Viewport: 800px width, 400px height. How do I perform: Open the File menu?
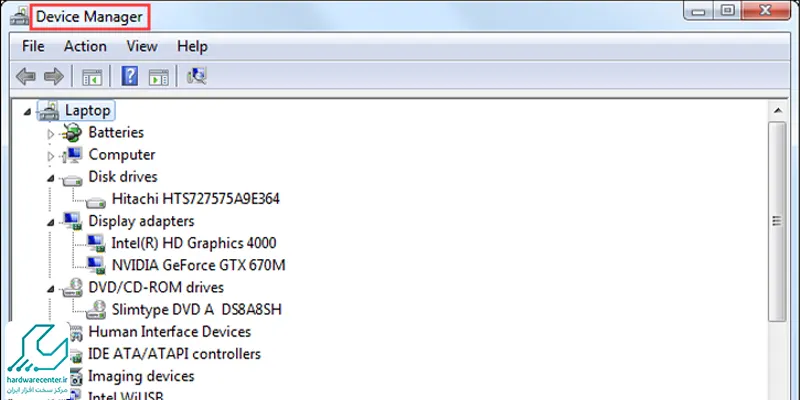point(33,46)
